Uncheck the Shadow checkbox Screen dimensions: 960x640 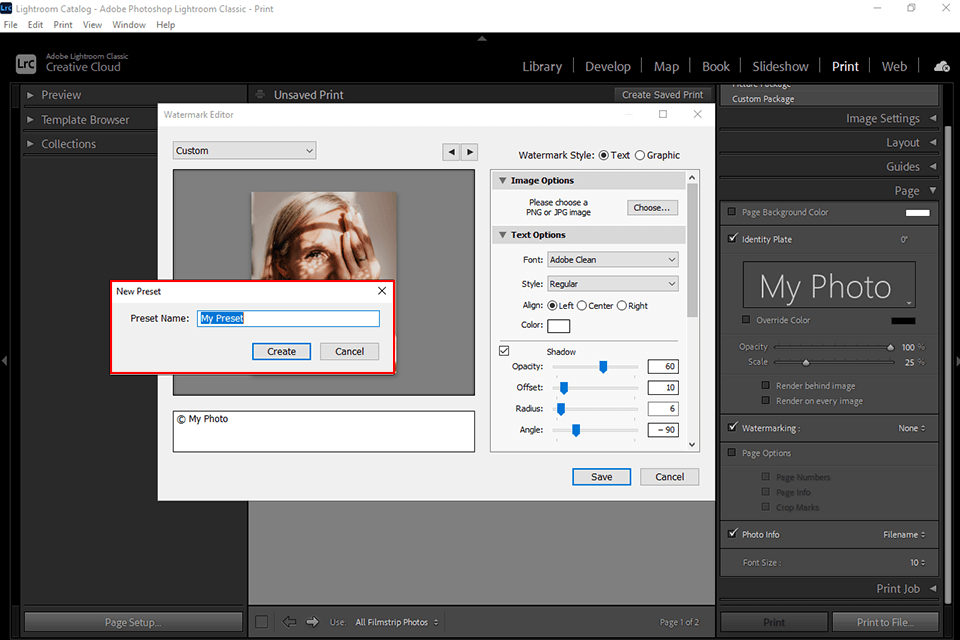point(504,351)
